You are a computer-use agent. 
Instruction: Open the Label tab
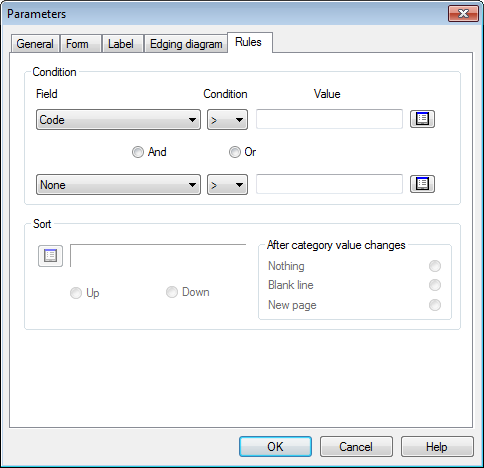[x=121, y=44]
